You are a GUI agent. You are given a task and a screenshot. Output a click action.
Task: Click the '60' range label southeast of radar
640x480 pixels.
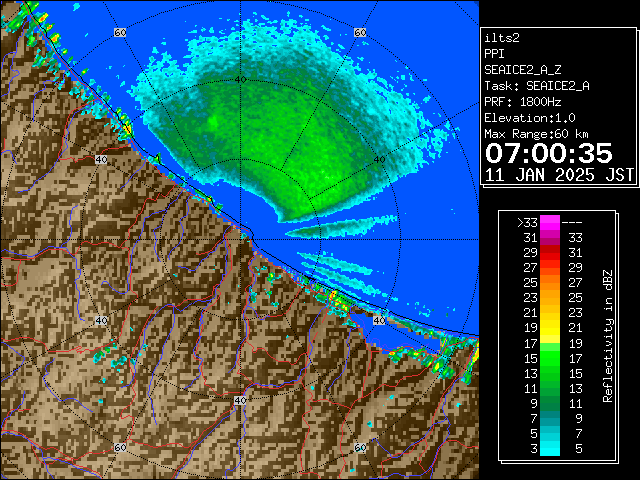(x=360, y=448)
